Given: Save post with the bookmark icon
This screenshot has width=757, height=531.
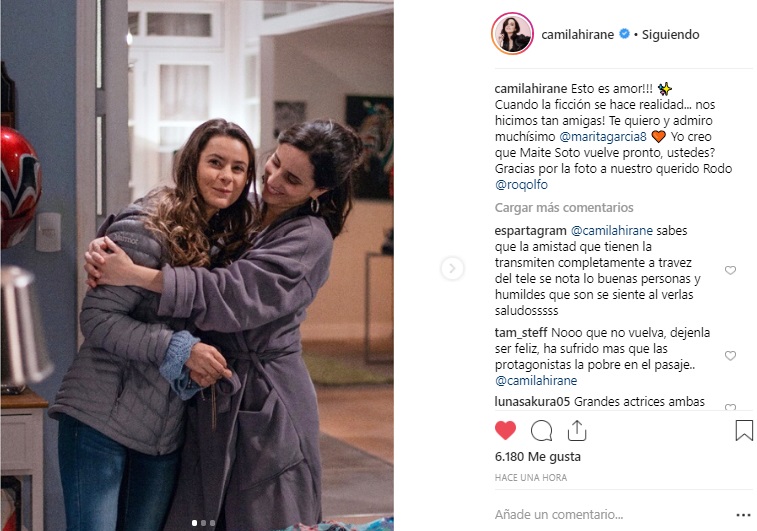Looking at the screenshot, I should point(743,430).
